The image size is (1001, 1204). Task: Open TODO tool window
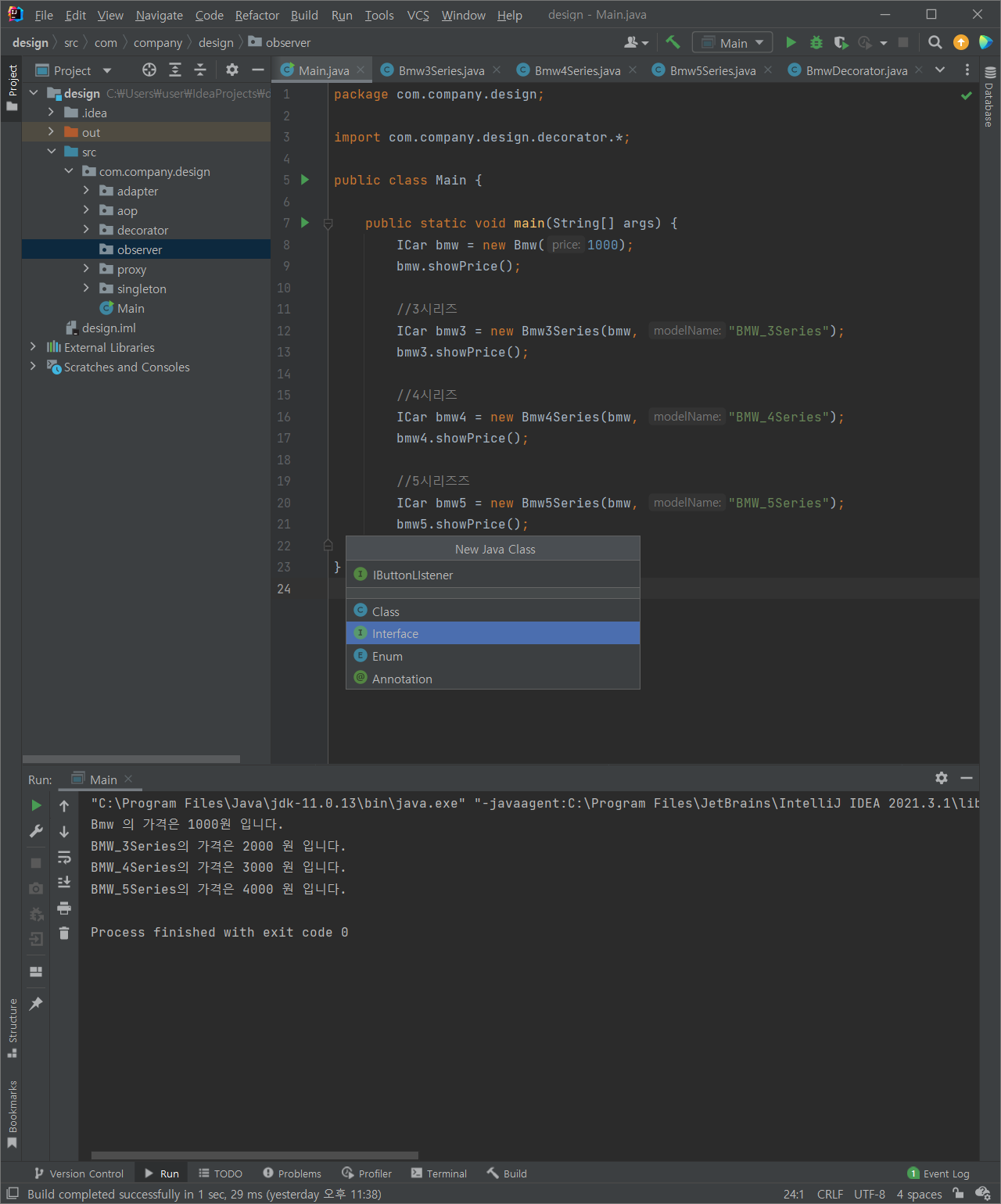pyautogui.click(x=221, y=1174)
